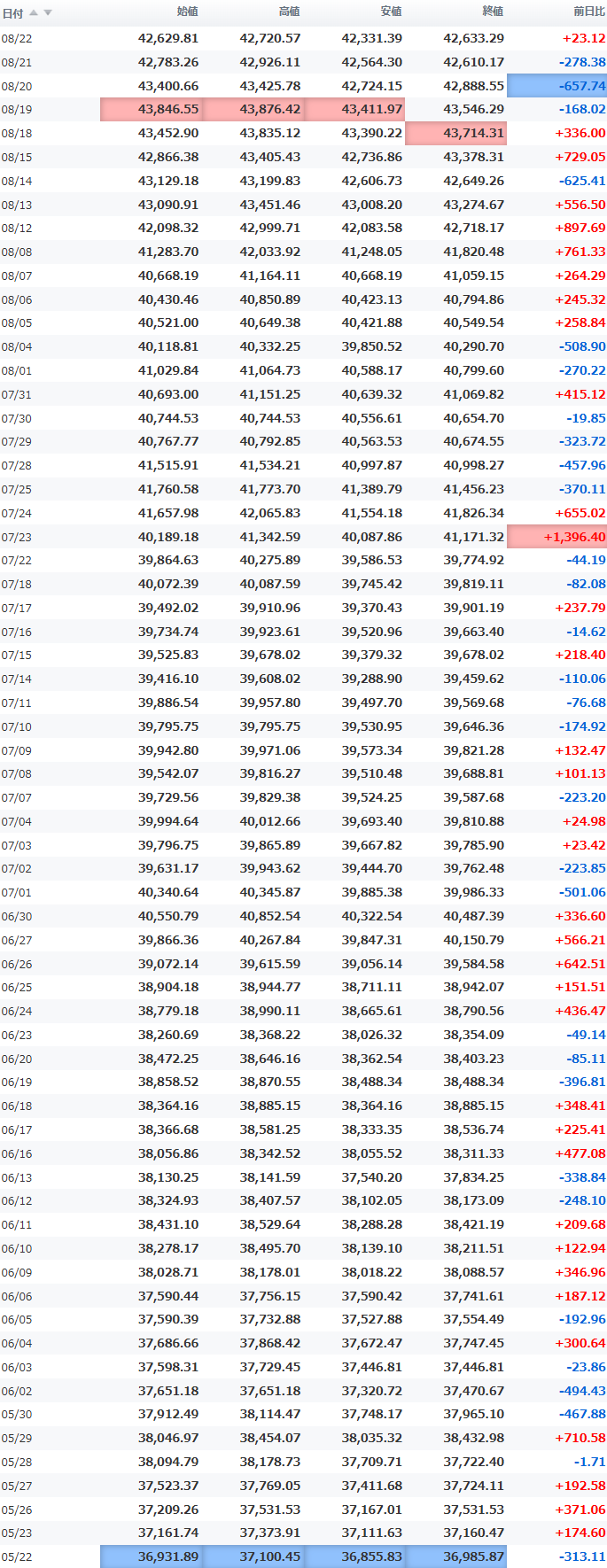Click the 06/20 date cell

tap(17, 1060)
